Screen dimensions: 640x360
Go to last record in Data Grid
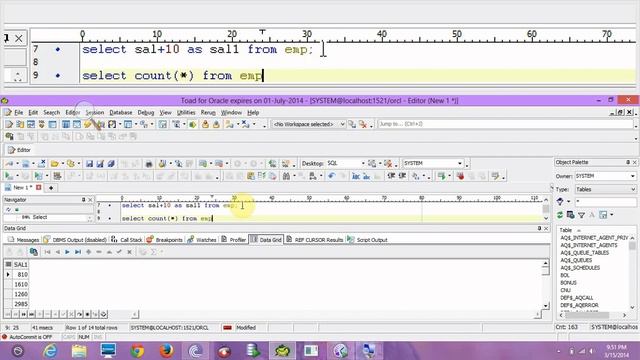pos(78,252)
